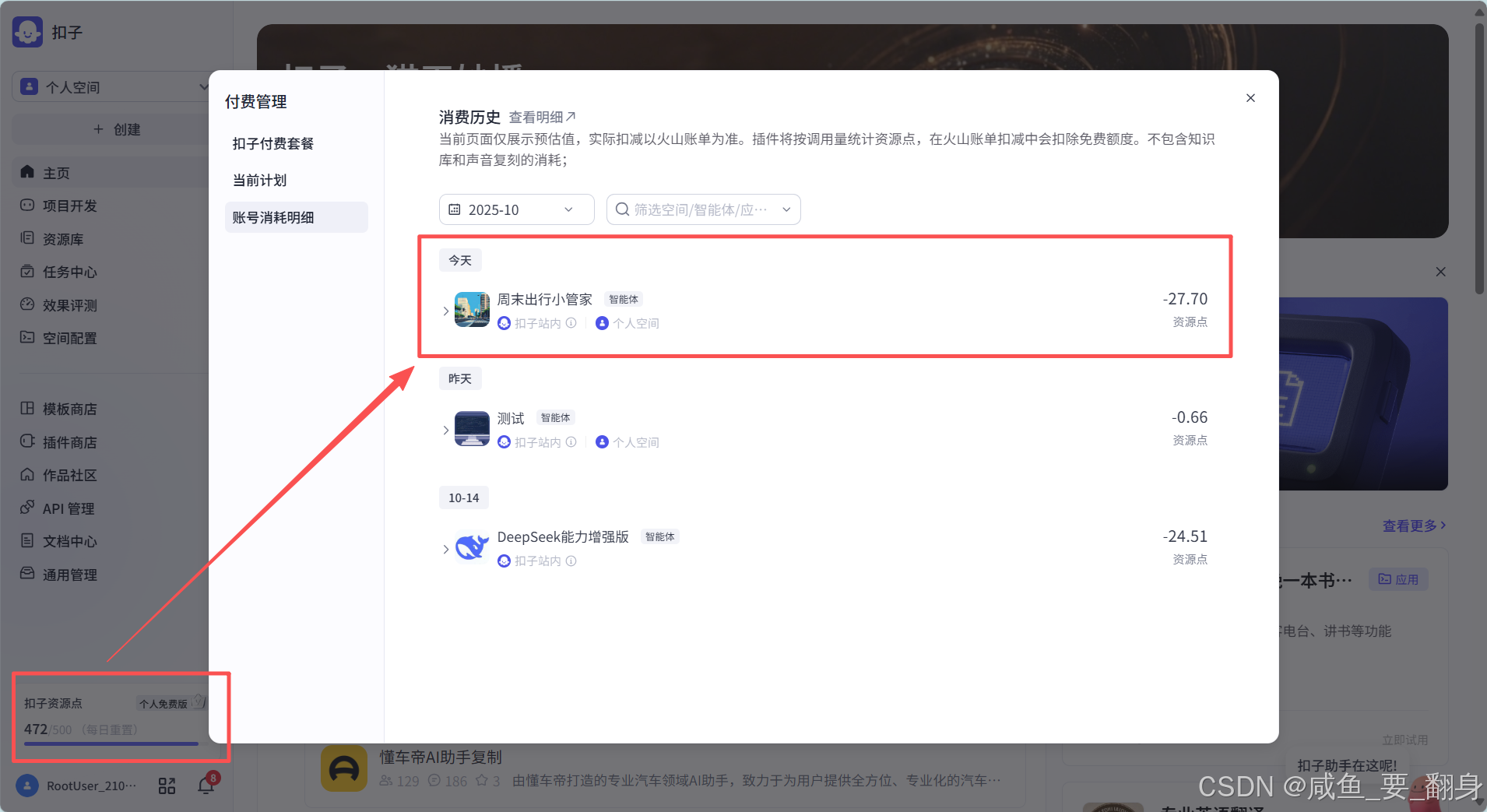Close the 付费管理 dialog
This screenshot has width=1487, height=812.
(x=1250, y=98)
